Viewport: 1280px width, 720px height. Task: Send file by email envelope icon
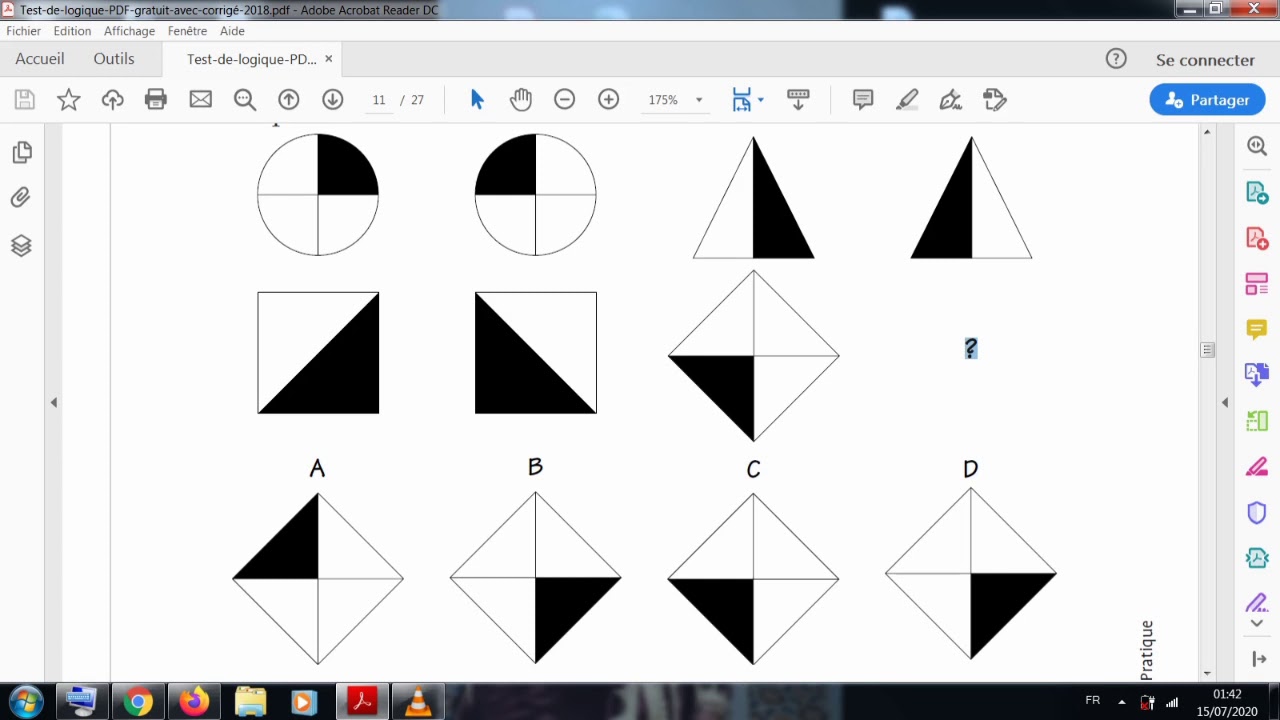pyautogui.click(x=201, y=100)
